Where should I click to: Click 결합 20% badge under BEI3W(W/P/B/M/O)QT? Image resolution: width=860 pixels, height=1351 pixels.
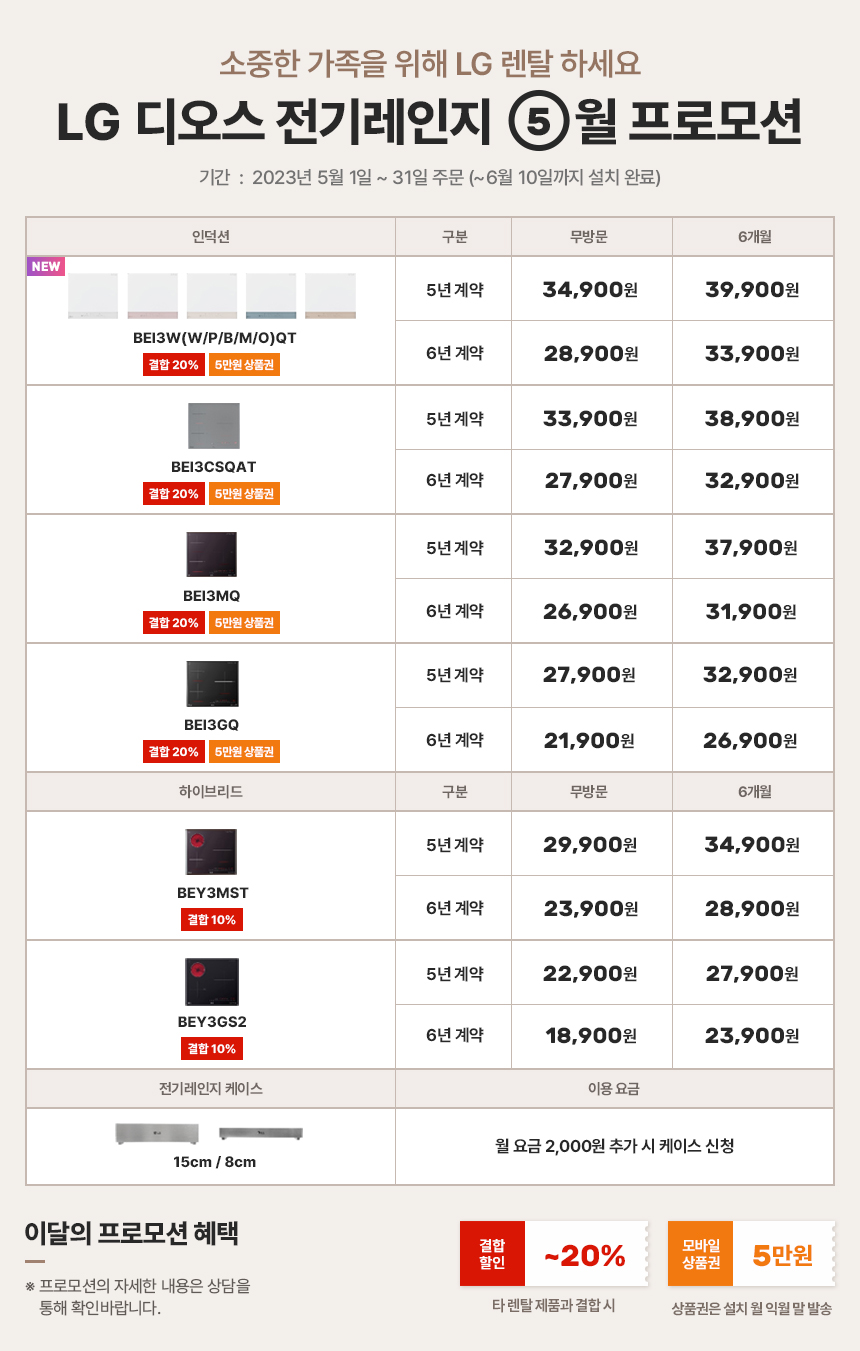pos(173,364)
